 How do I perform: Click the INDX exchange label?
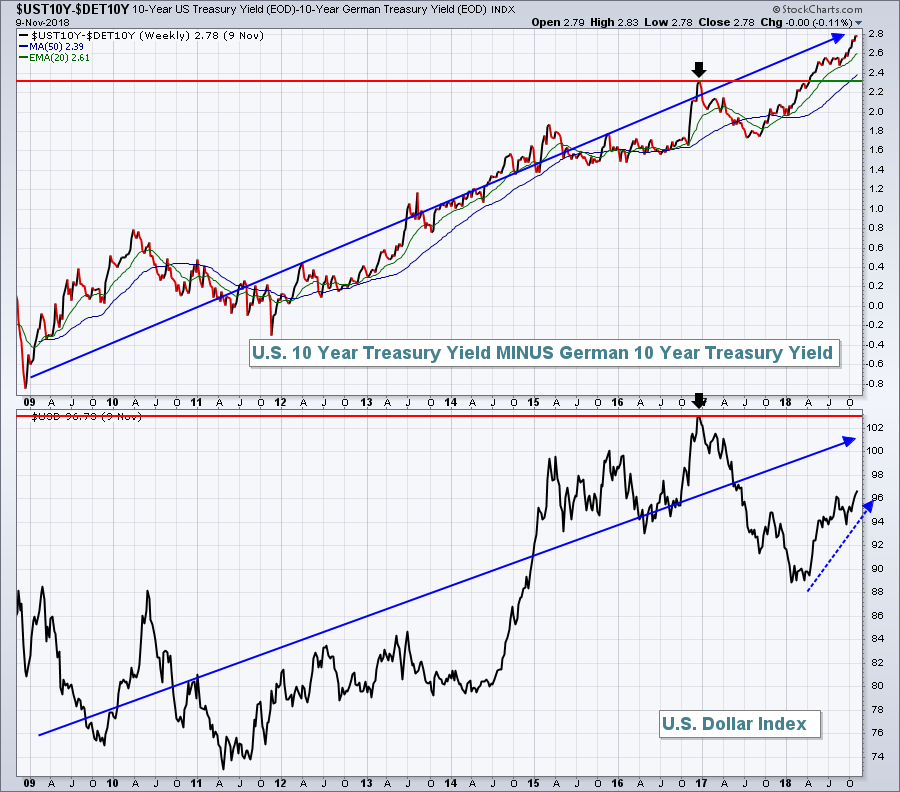click(503, 10)
